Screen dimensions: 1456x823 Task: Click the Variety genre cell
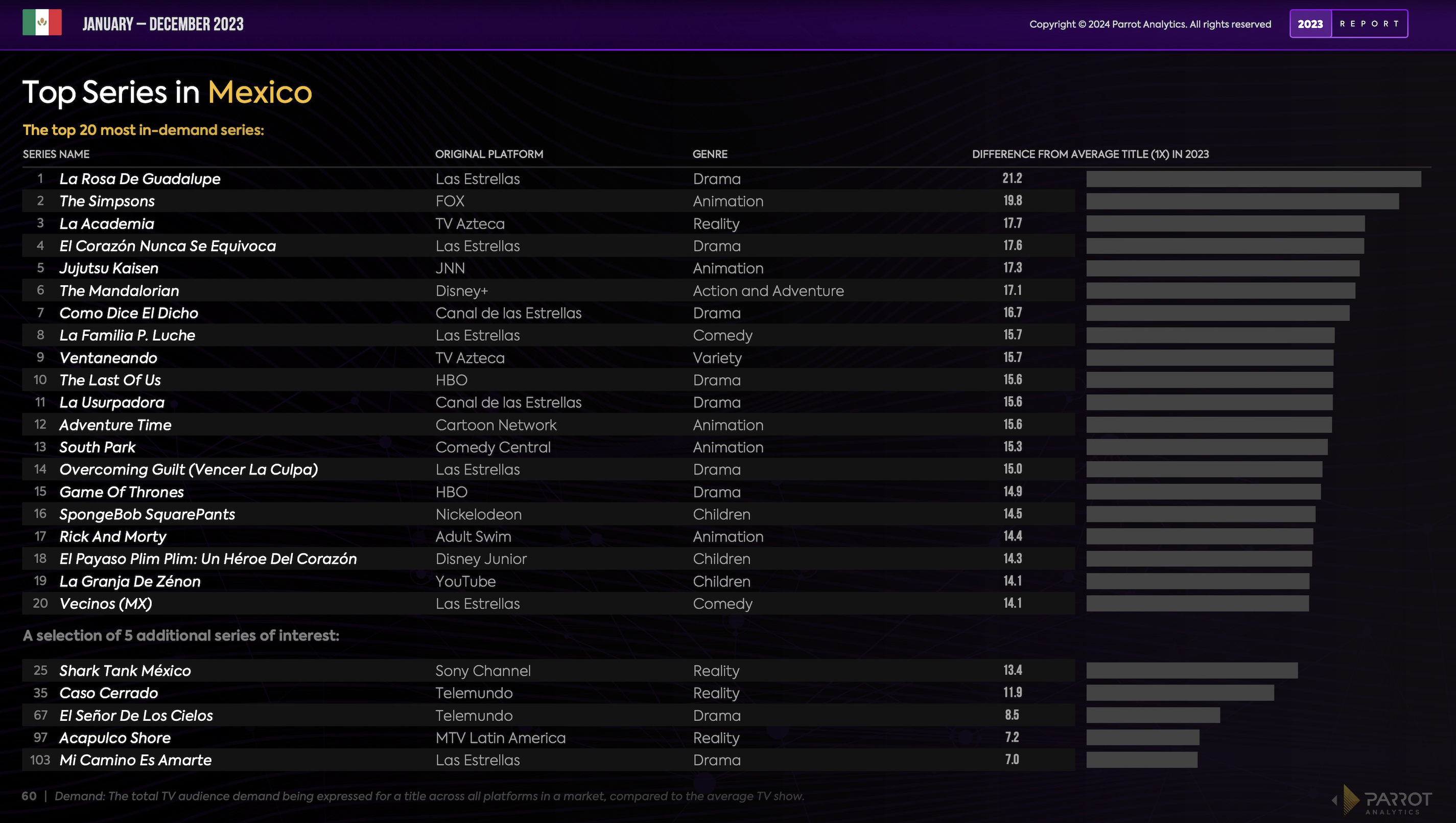[x=717, y=358]
